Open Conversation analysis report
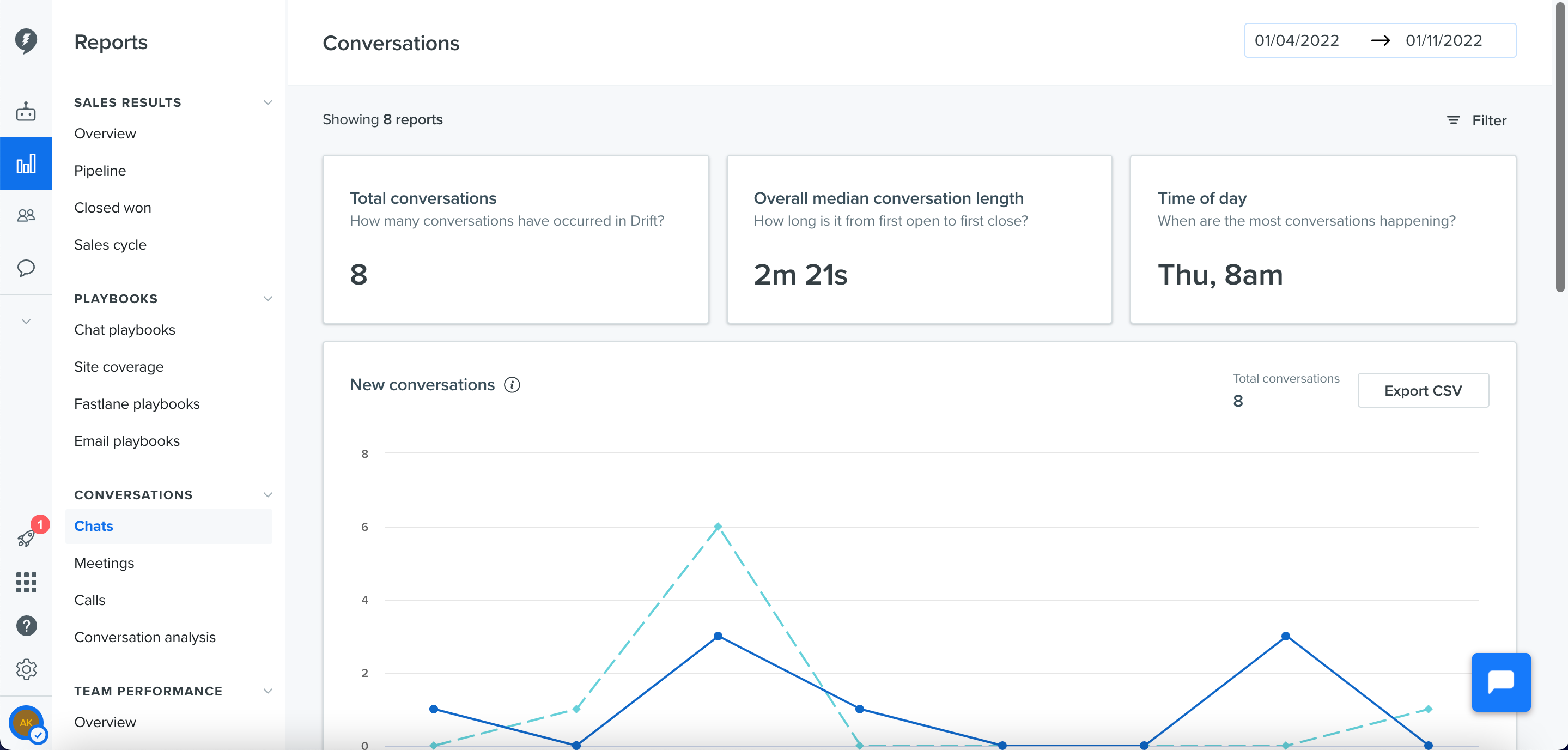 pos(145,637)
